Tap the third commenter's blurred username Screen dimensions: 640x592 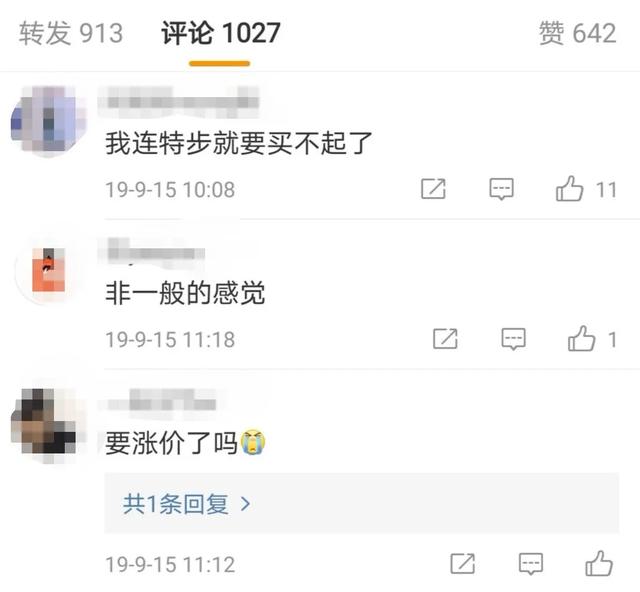tap(158, 402)
